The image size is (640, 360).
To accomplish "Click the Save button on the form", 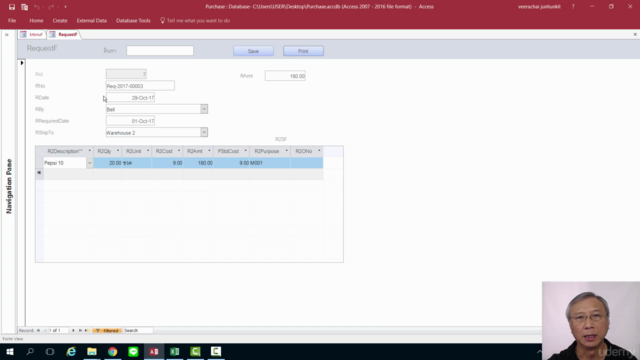I will [253, 51].
